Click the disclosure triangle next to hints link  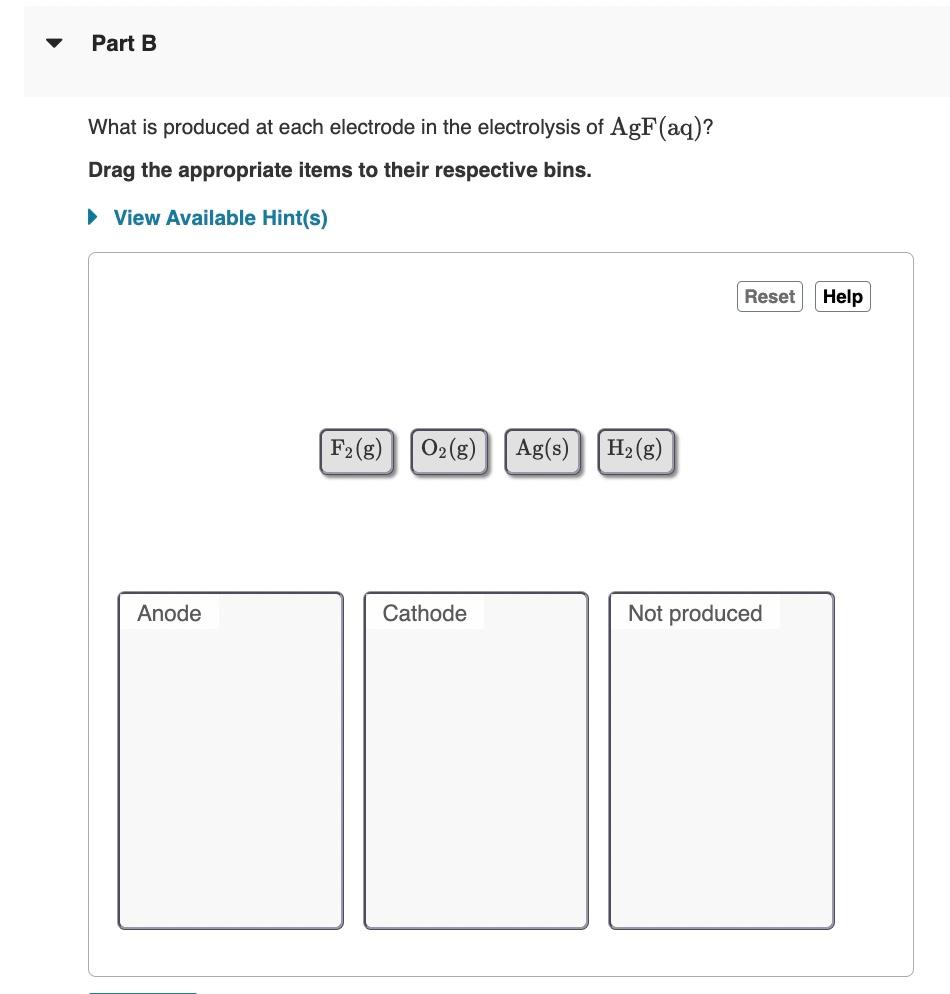[x=93, y=217]
